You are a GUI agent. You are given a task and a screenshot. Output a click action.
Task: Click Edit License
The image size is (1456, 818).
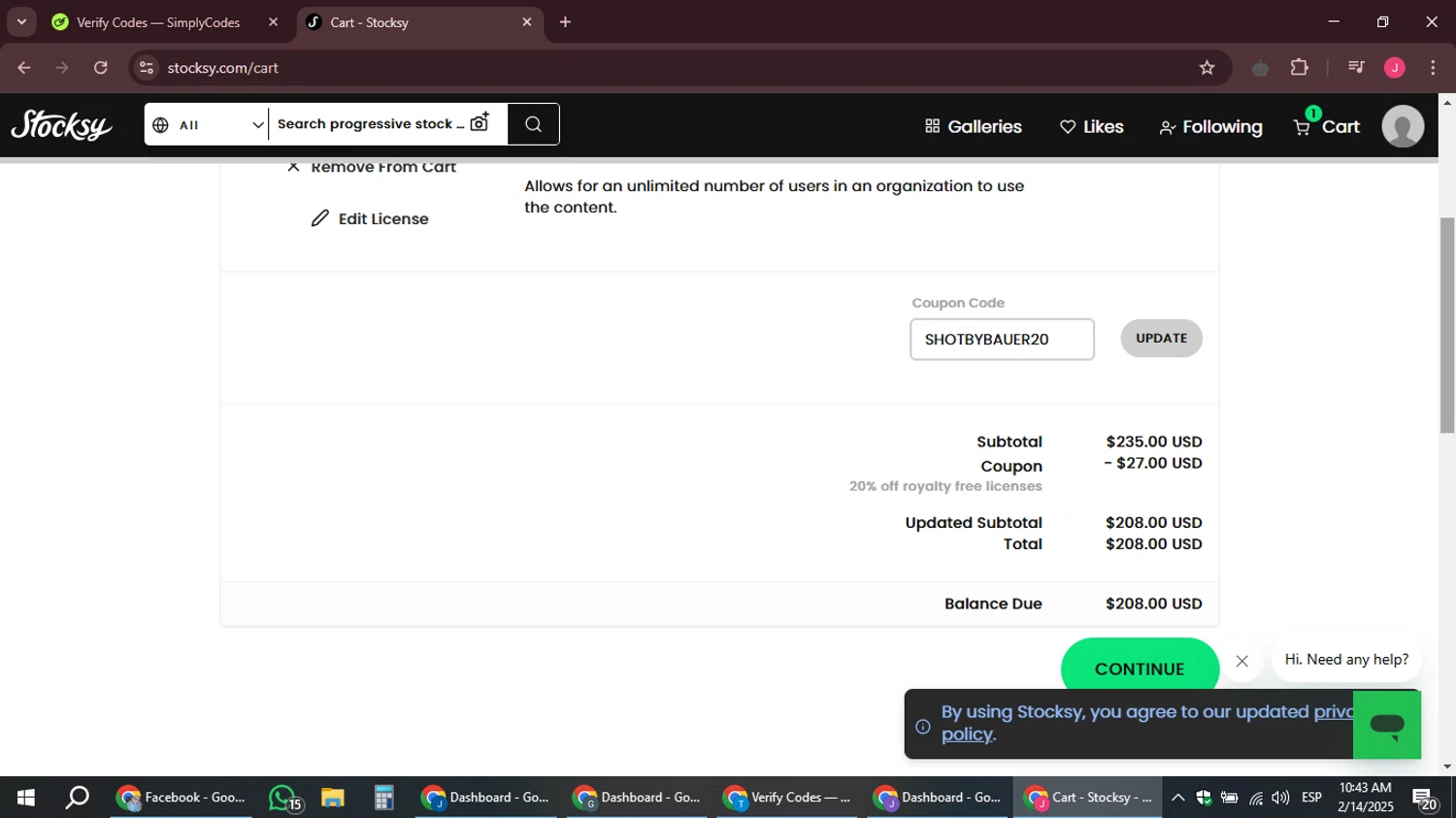point(370,218)
